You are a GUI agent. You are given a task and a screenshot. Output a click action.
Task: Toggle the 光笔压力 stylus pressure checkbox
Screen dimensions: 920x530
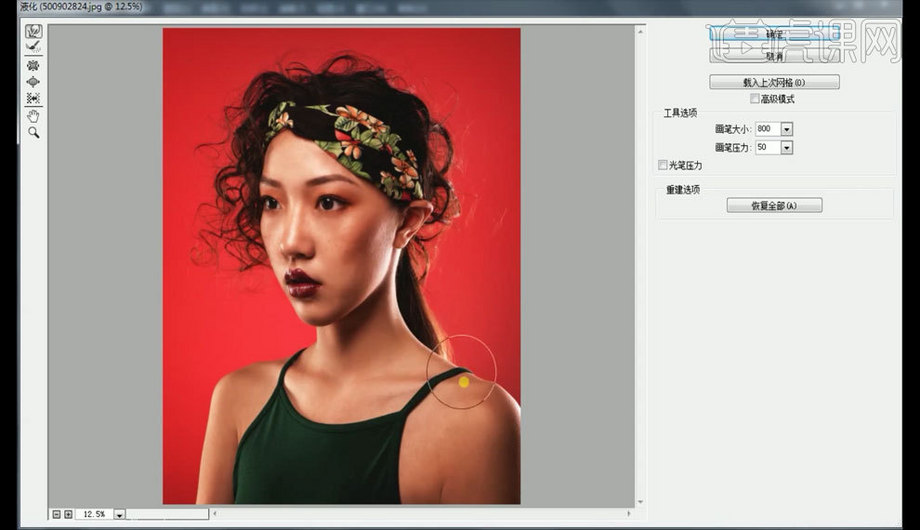pyautogui.click(x=662, y=165)
